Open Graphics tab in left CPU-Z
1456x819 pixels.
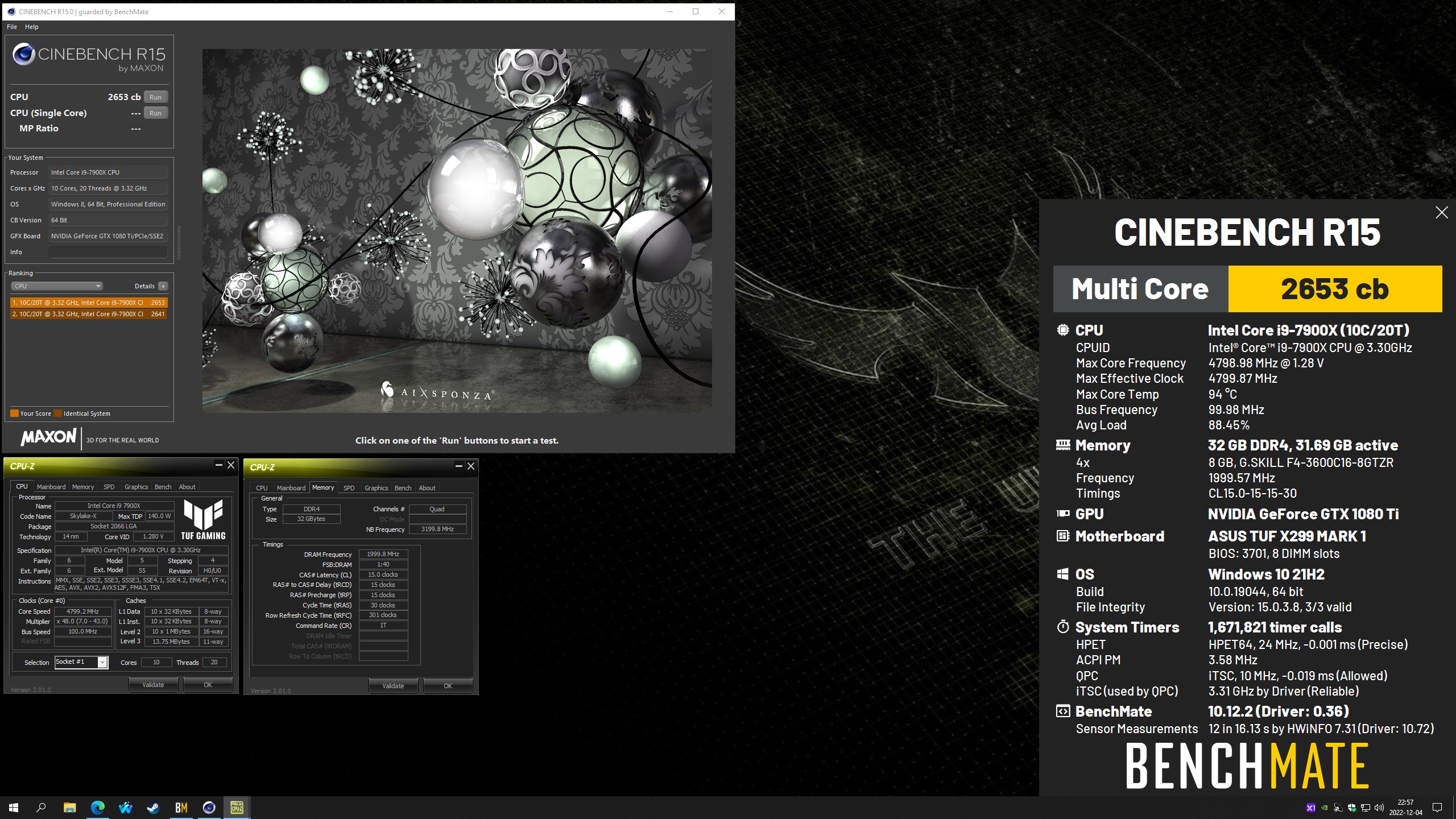[136, 487]
